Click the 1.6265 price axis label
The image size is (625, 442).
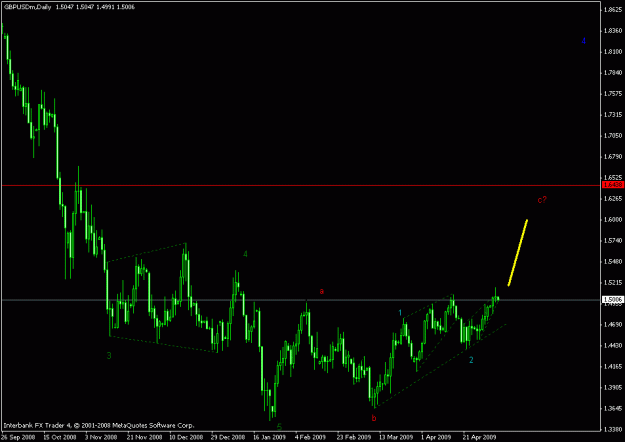[x=613, y=198]
